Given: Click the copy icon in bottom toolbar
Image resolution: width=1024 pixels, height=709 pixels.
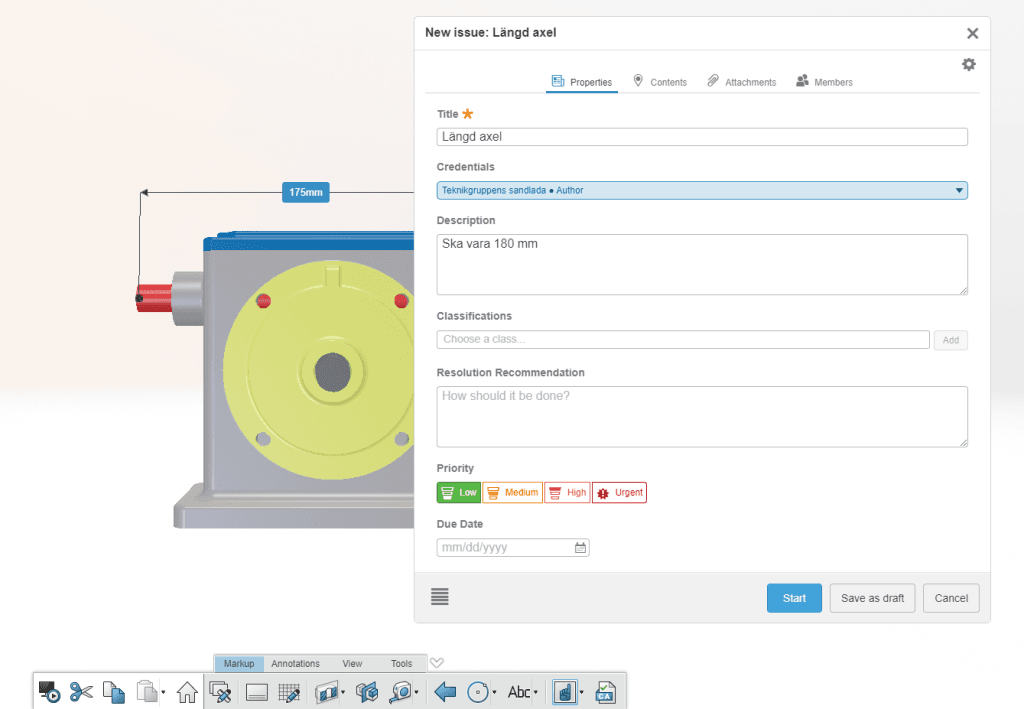Looking at the screenshot, I should point(114,691).
